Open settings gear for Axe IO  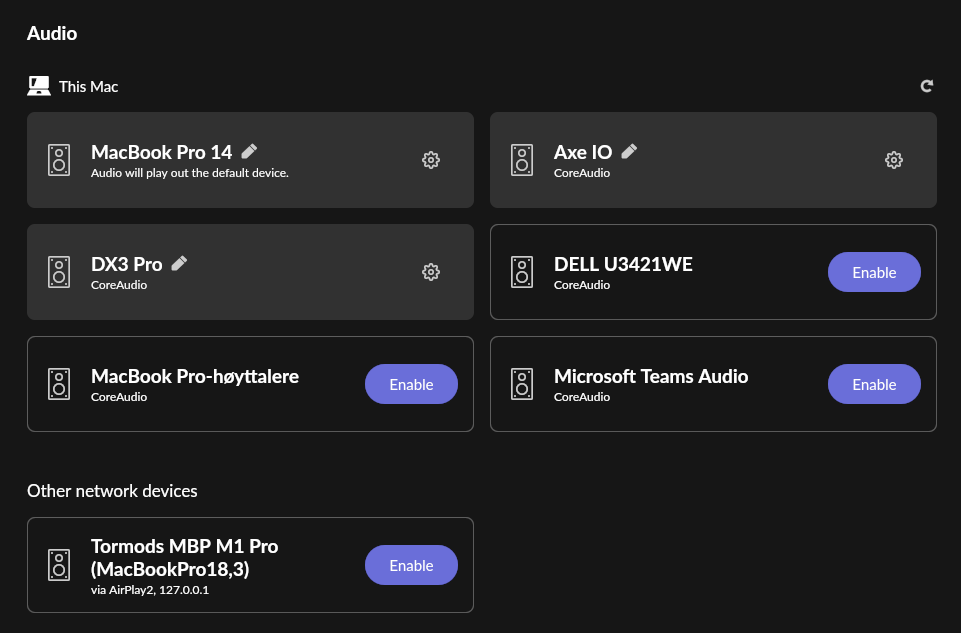(894, 160)
